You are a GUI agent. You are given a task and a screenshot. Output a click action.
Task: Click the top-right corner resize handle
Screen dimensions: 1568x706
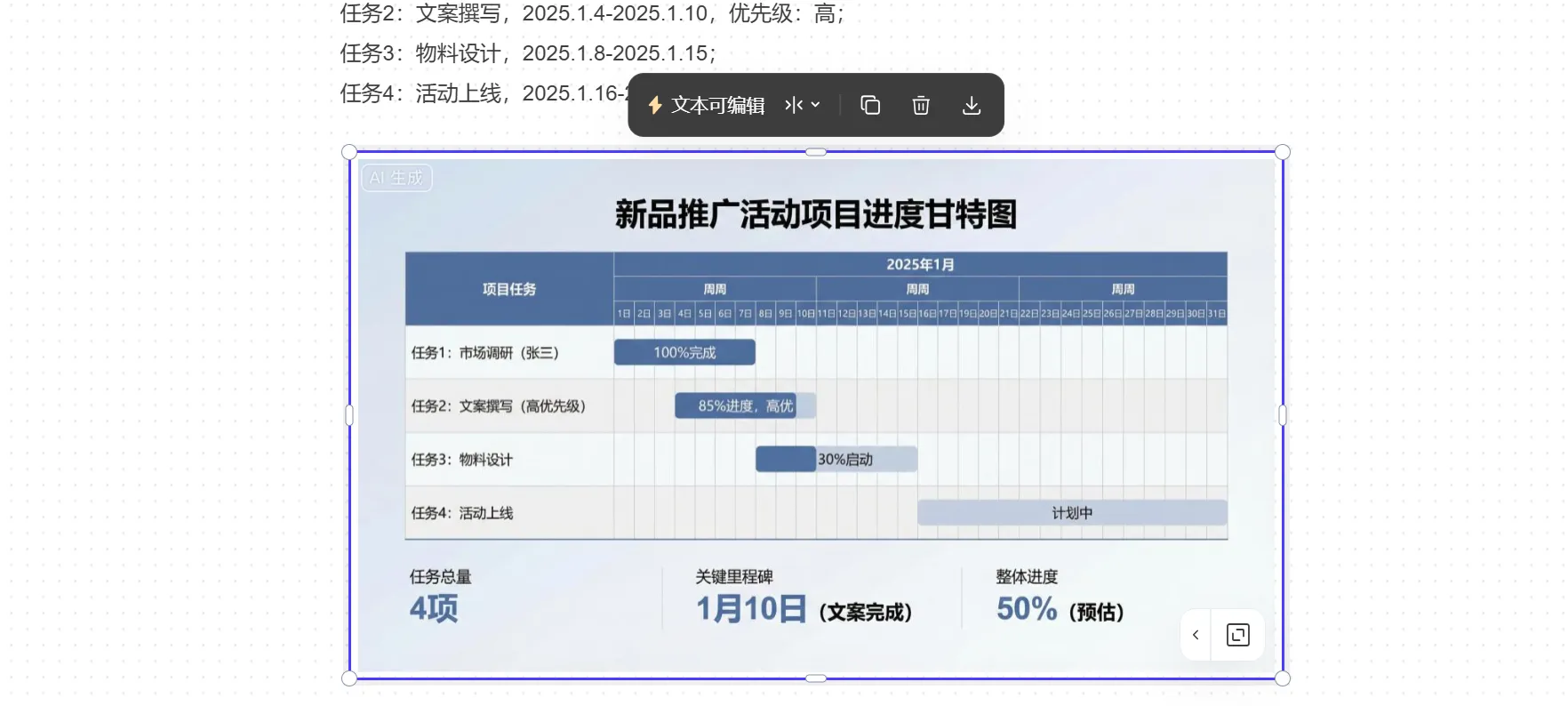(x=1282, y=152)
